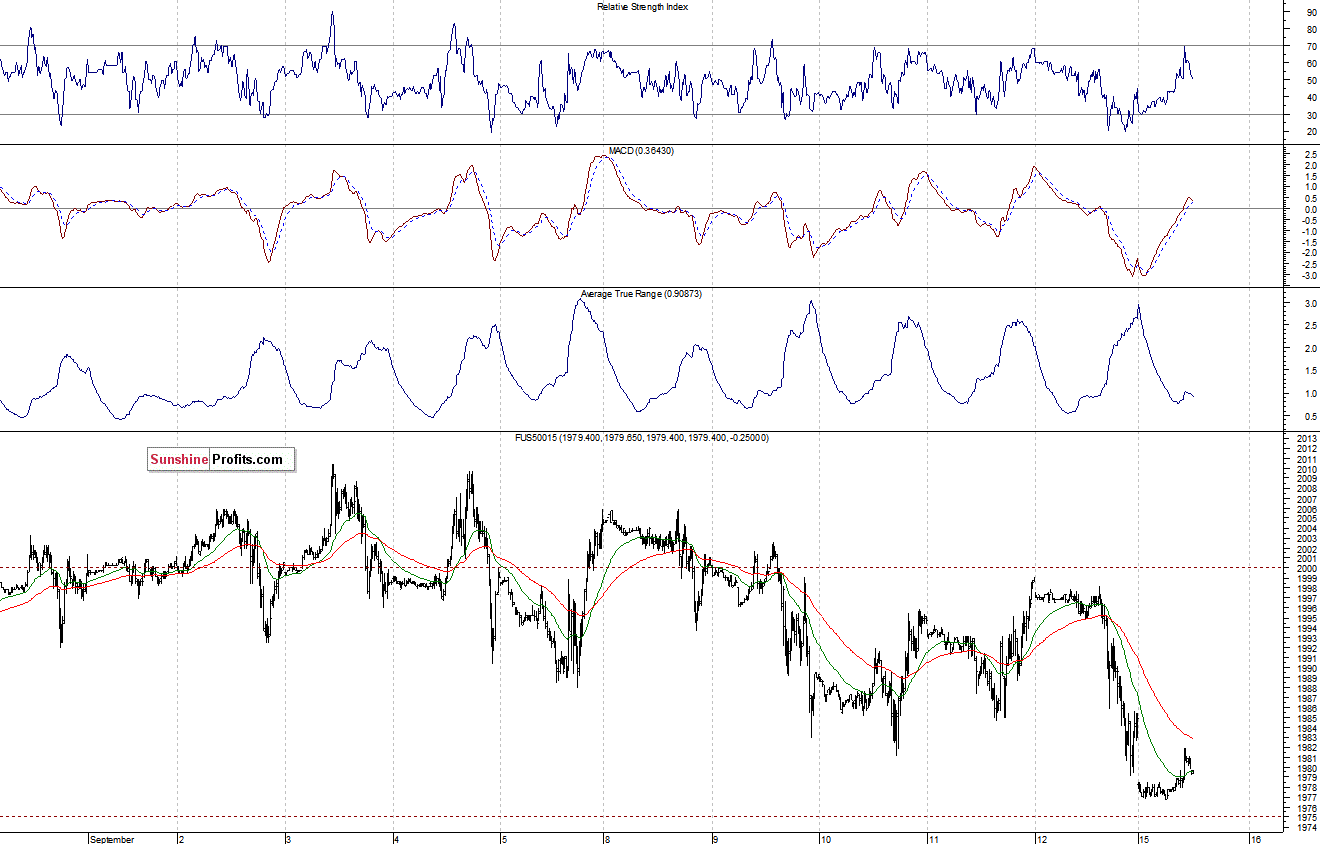Click date label "11" on the time axis

[x=932, y=839]
